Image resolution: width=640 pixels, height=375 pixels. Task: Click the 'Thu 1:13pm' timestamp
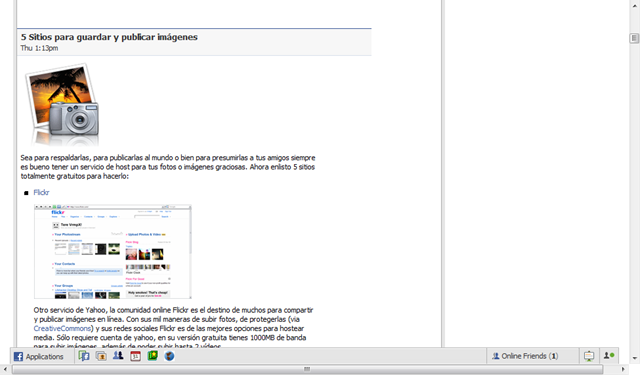(39, 48)
